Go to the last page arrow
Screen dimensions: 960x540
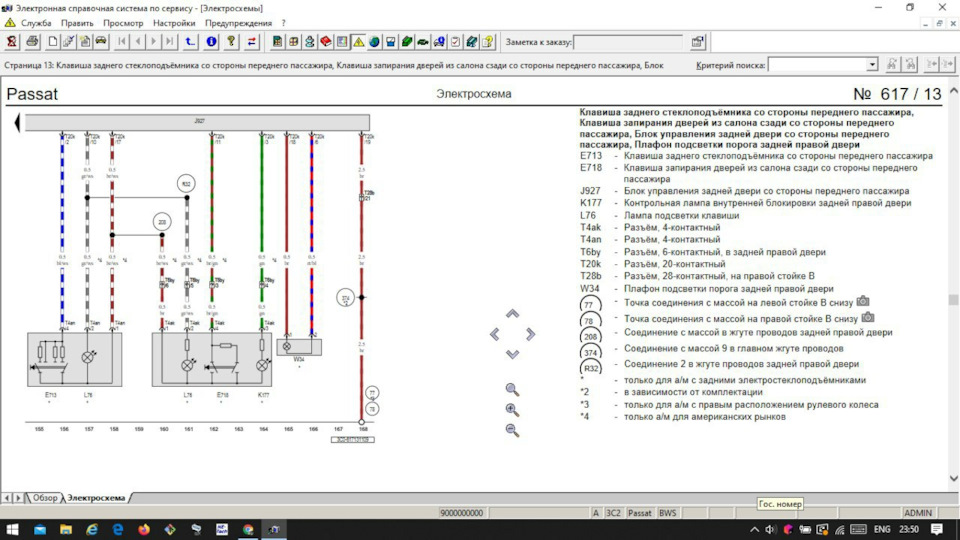coord(170,42)
